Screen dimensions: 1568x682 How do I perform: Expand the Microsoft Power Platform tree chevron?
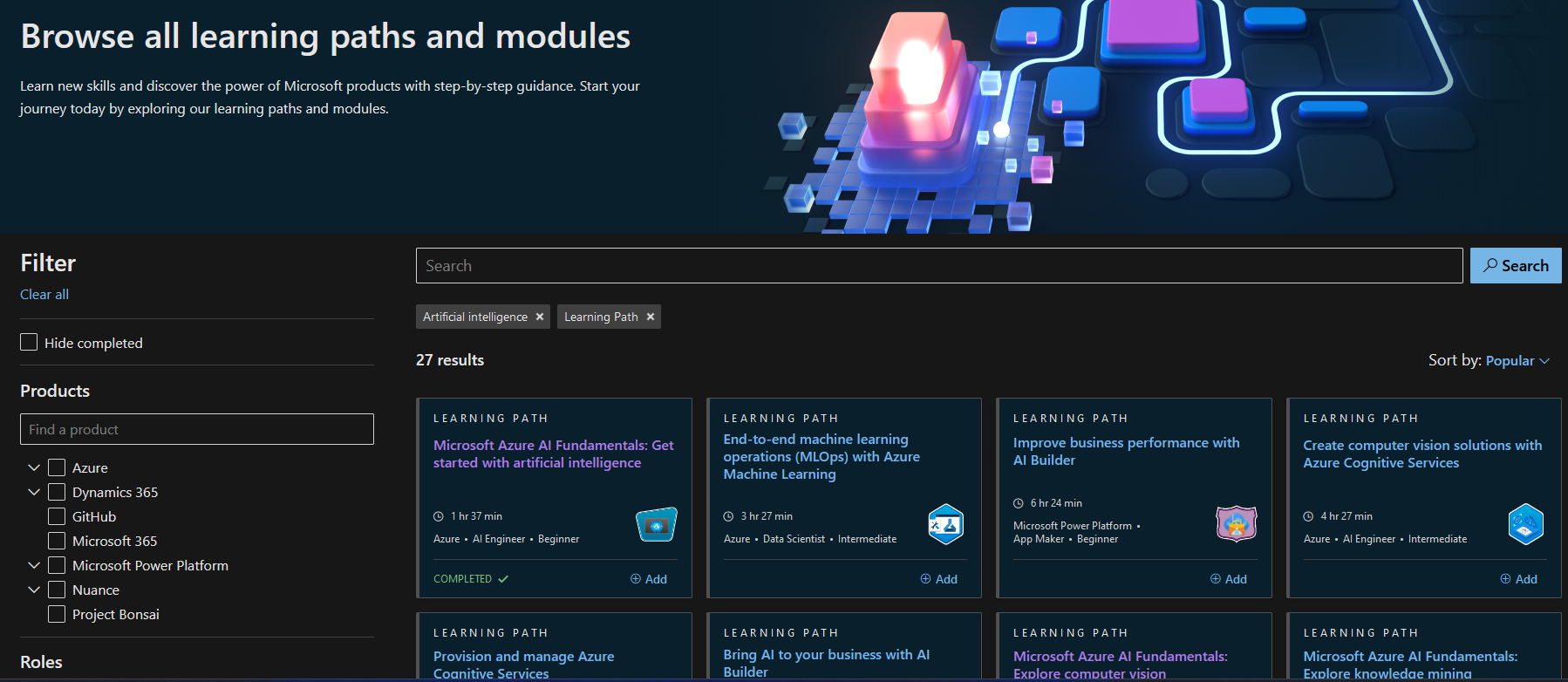[34, 565]
